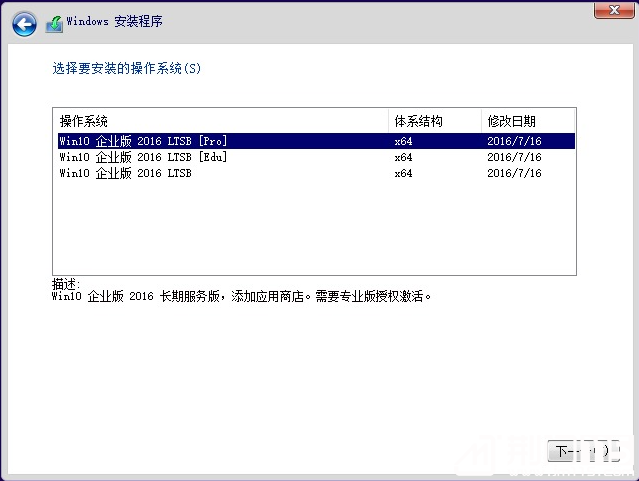Viewport: 639px width, 481px height.
Task: Sort by 修改日期 column header
Action: pos(528,121)
